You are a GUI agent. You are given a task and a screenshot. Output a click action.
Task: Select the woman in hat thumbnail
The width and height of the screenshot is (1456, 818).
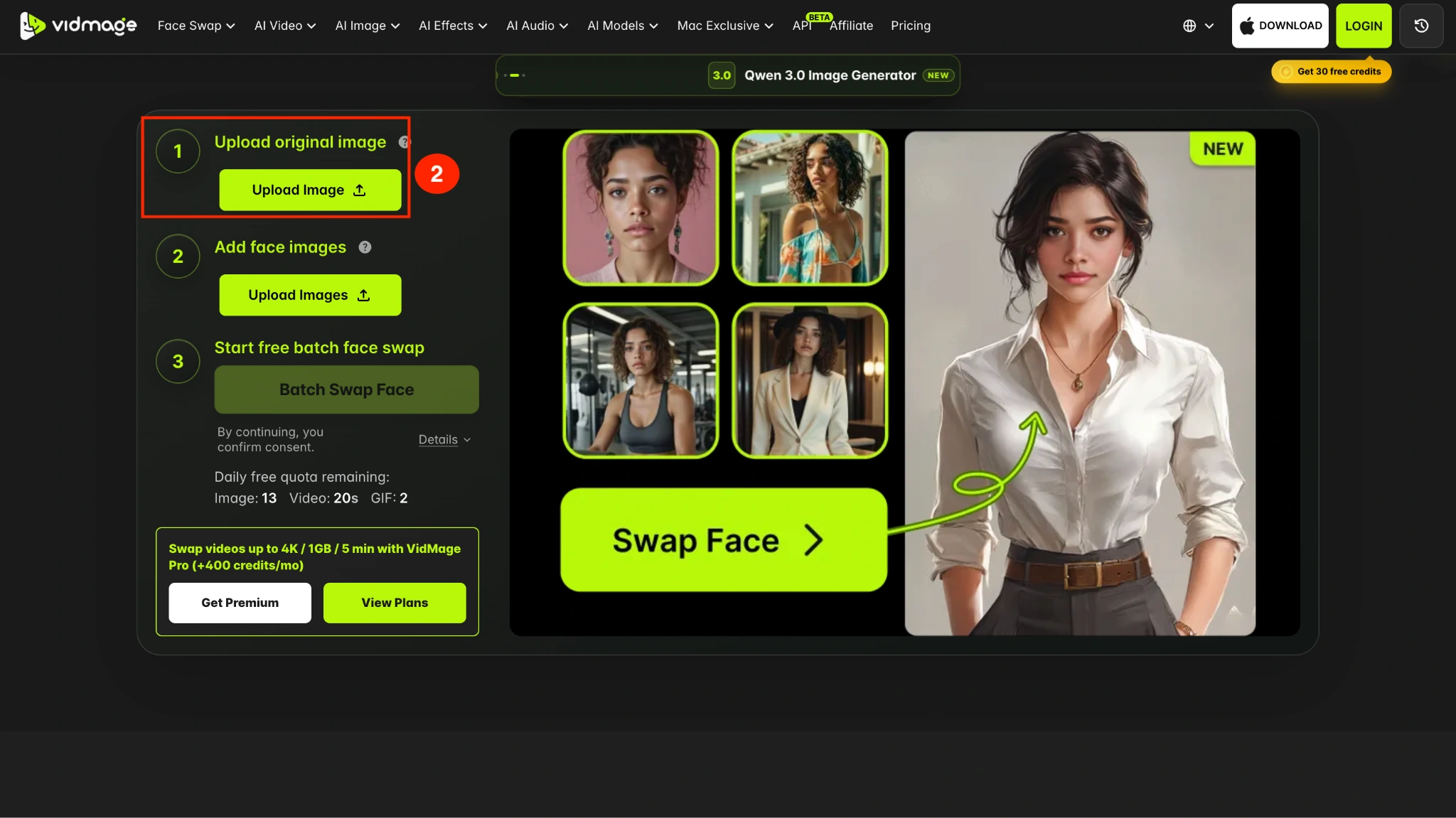[810, 380]
